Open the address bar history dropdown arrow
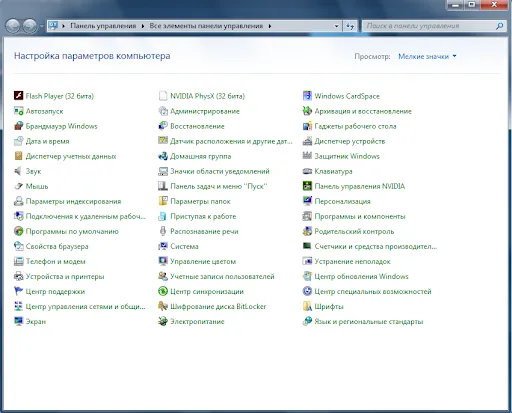This screenshot has width=512, height=413. (336, 26)
